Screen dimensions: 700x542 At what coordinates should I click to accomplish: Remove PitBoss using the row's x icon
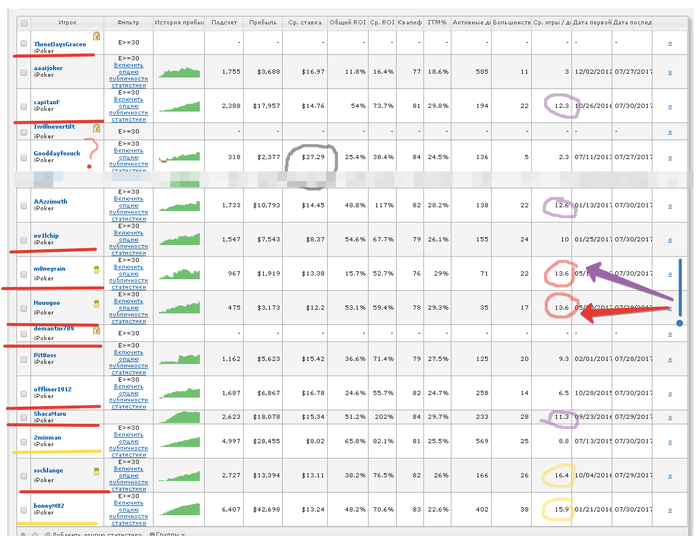670,359
